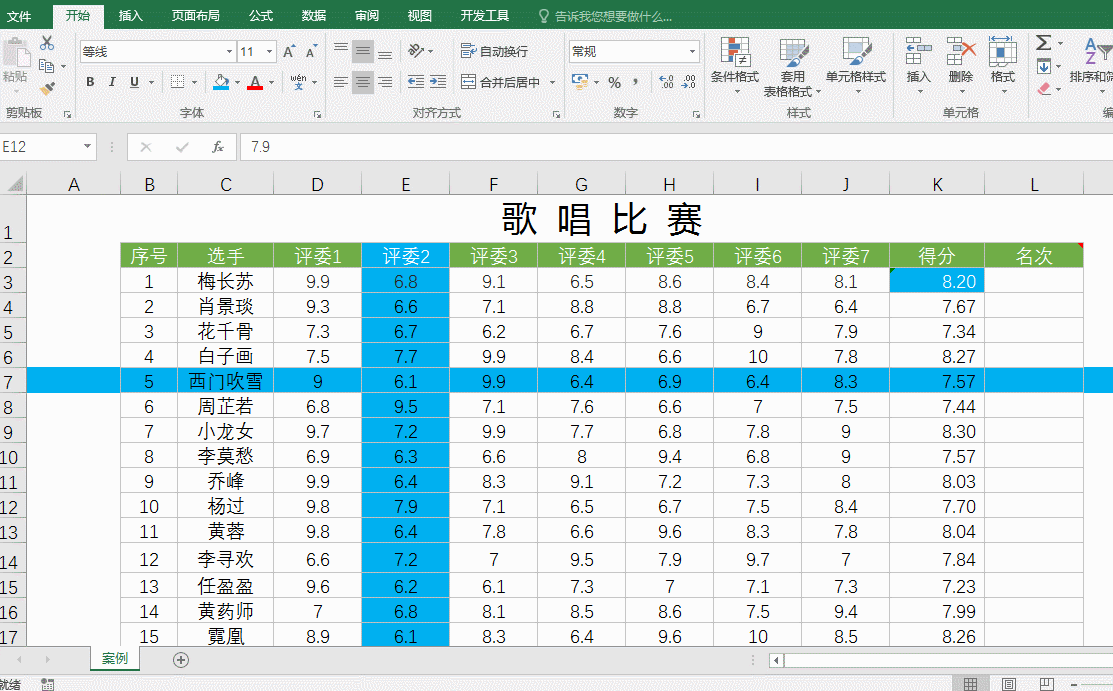Click the red font color swatch
This screenshot has width=1113, height=691.
click(256, 83)
